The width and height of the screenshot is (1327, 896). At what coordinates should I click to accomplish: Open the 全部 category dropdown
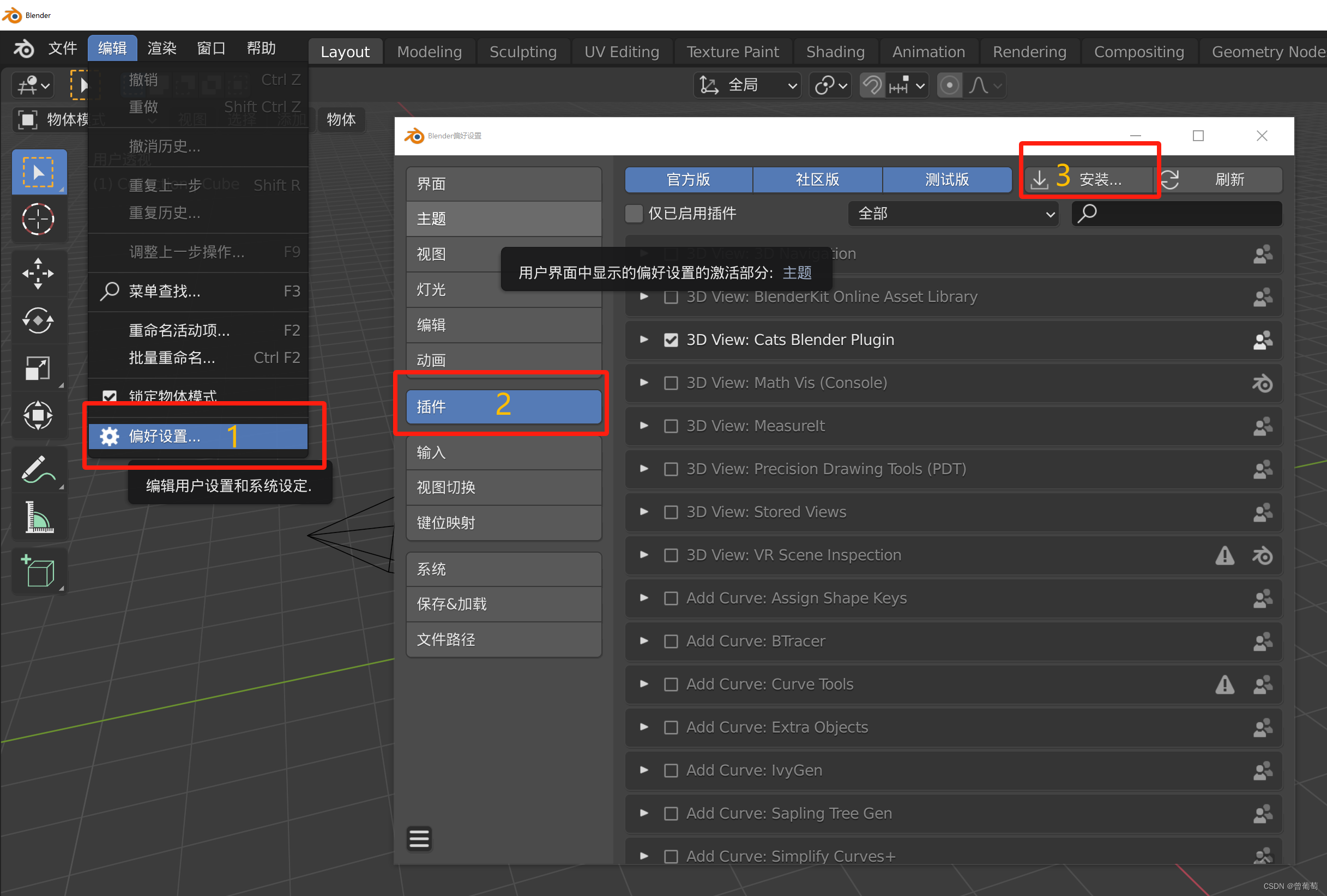pyautogui.click(x=953, y=214)
